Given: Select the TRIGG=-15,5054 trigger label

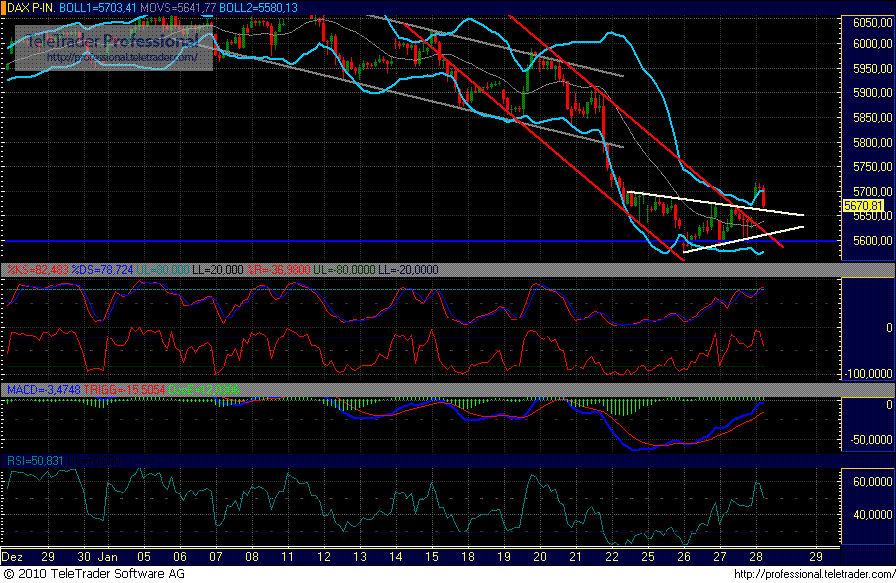Looking at the screenshot, I should [x=124, y=390].
